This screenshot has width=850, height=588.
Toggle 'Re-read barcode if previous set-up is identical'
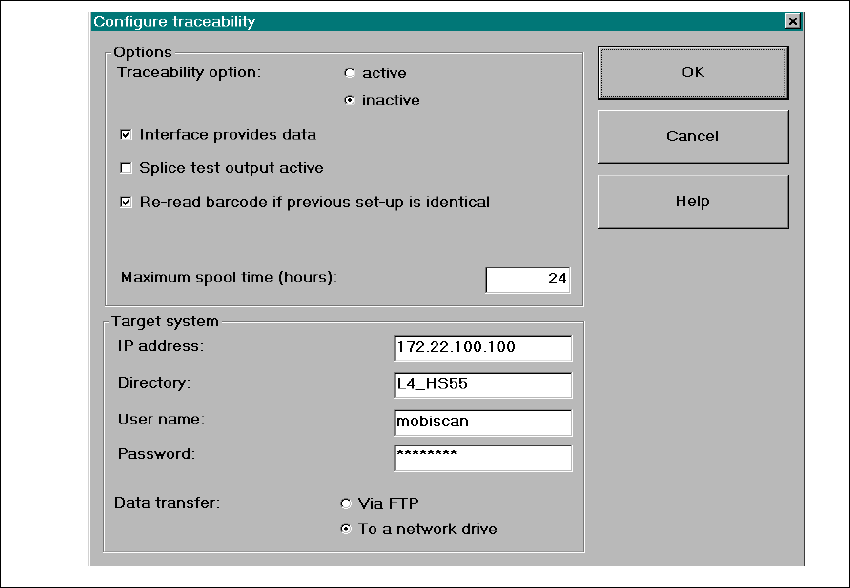point(126,202)
